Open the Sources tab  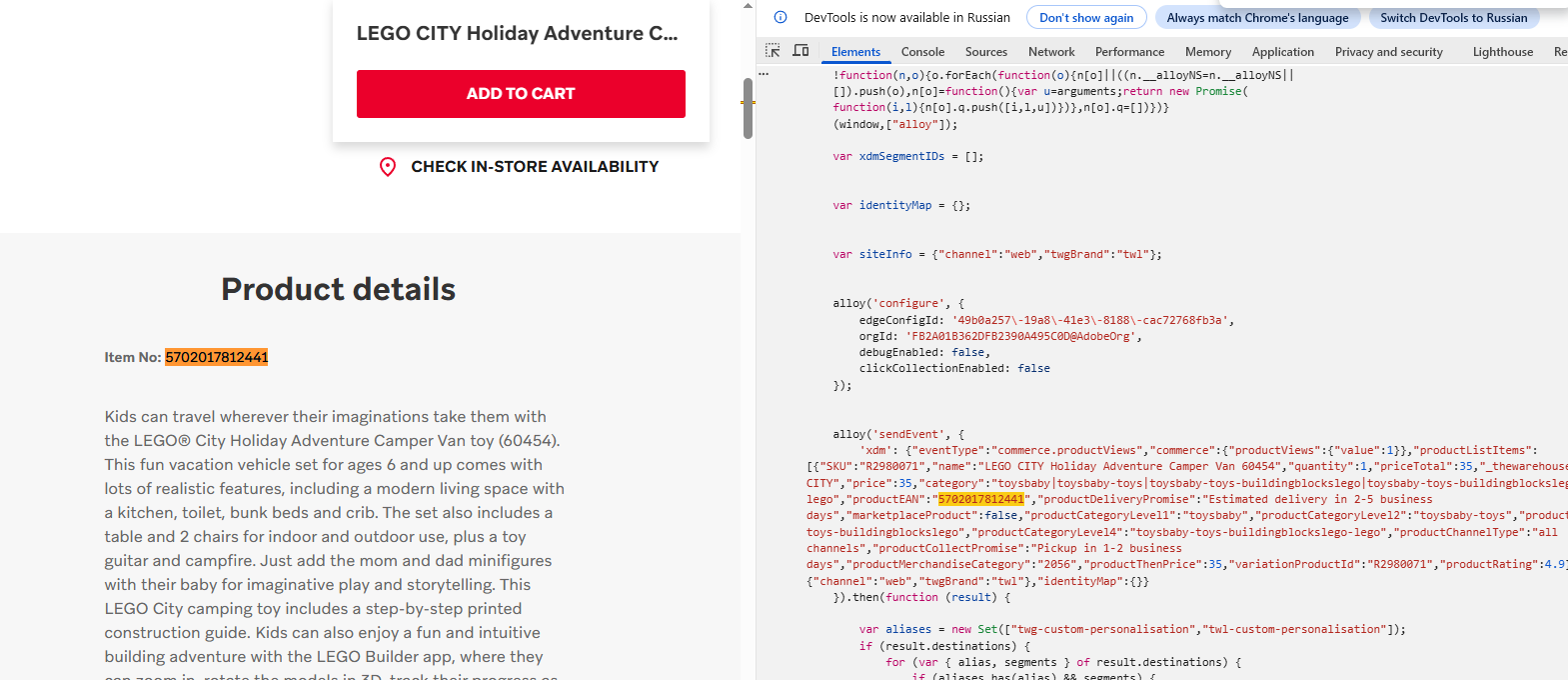(x=986, y=52)
